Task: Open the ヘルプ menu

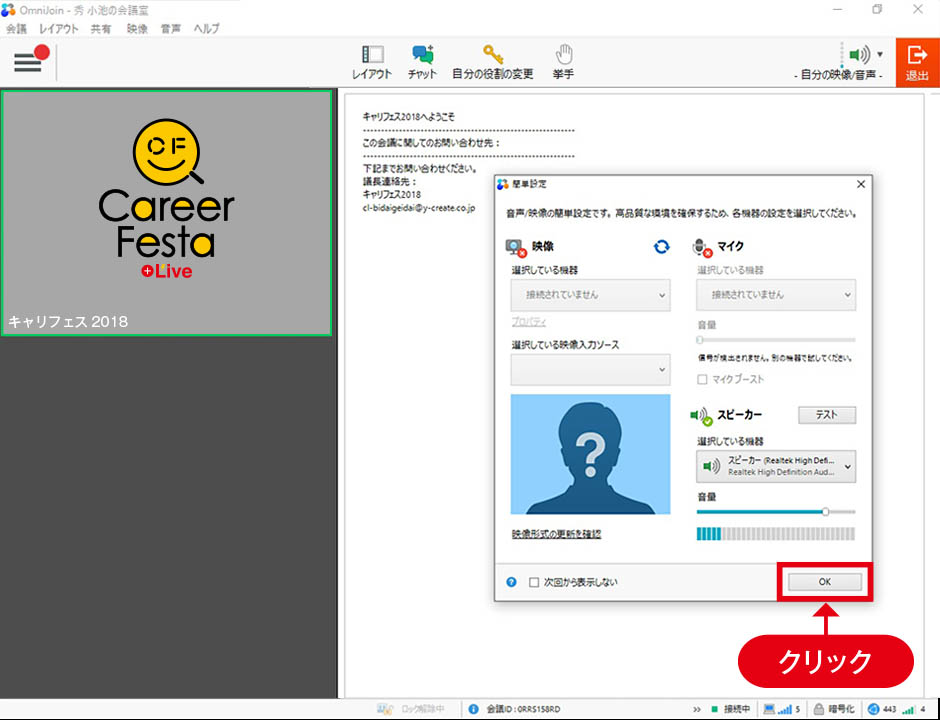Action: pyautogui.click(x=206, y=29)
